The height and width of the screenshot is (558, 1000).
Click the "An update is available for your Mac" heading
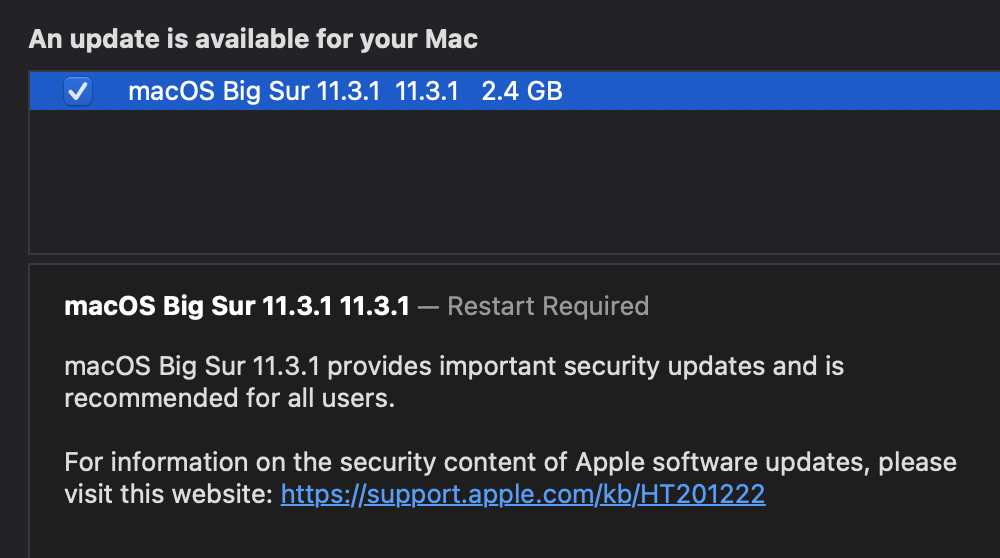coord(253,39)
